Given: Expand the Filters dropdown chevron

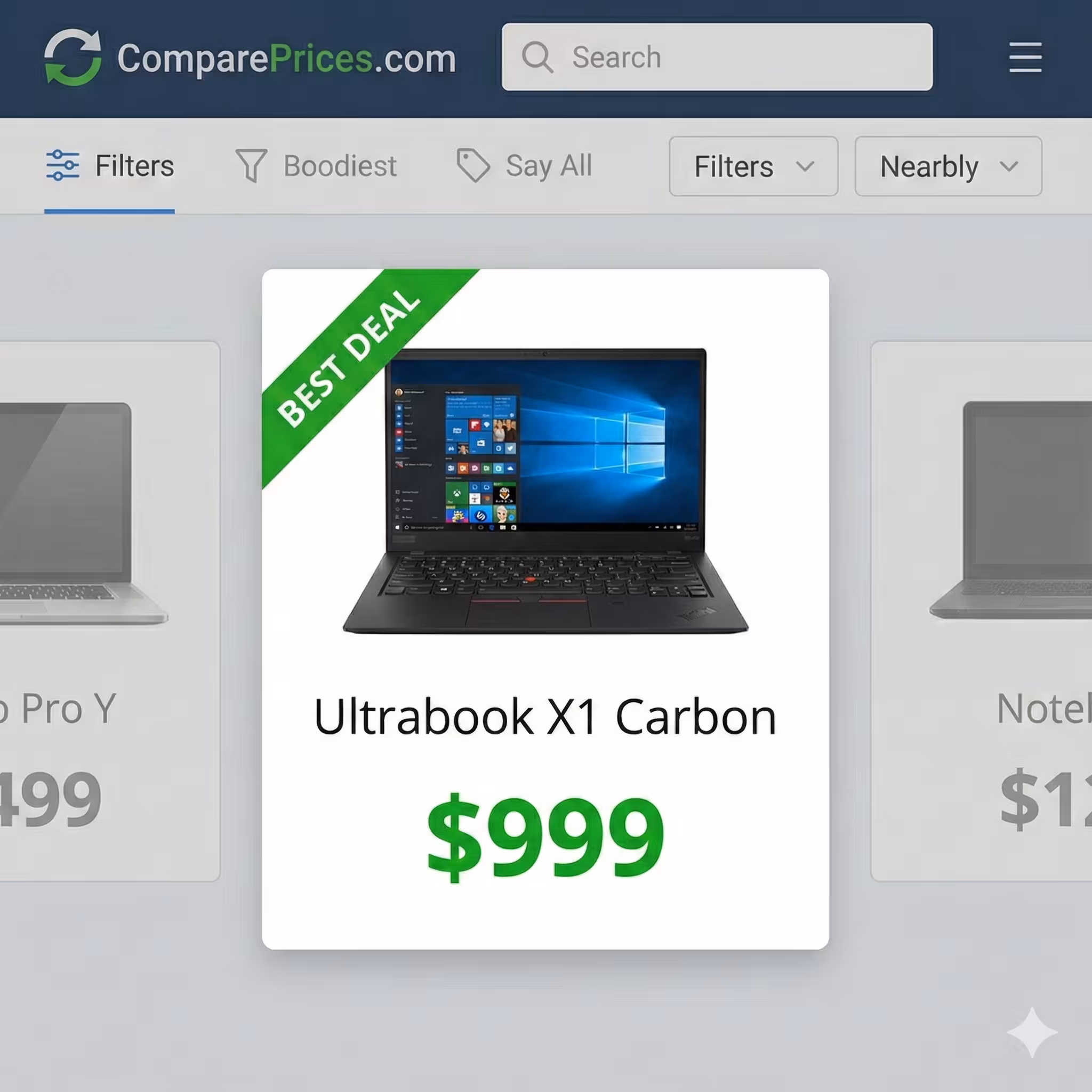Looking at the screenshot, I should (805, 166).
